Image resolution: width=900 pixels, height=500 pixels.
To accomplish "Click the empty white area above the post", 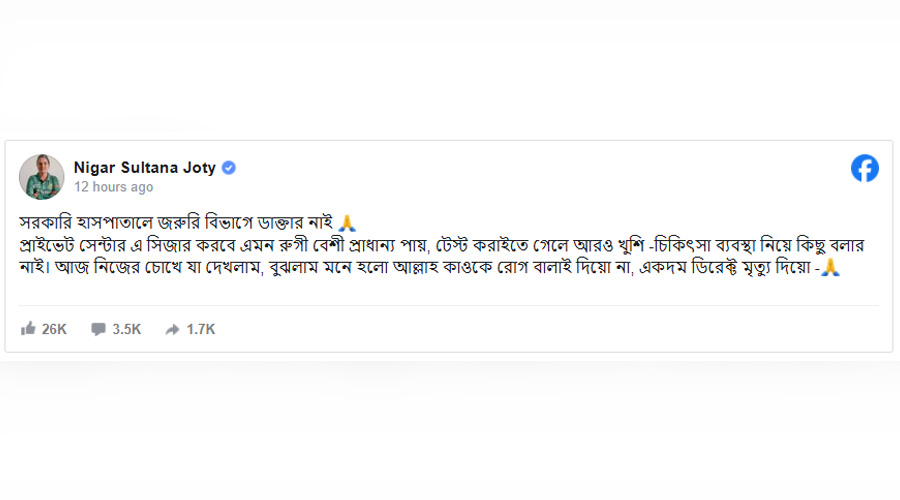I will click(x=450, y=70).
